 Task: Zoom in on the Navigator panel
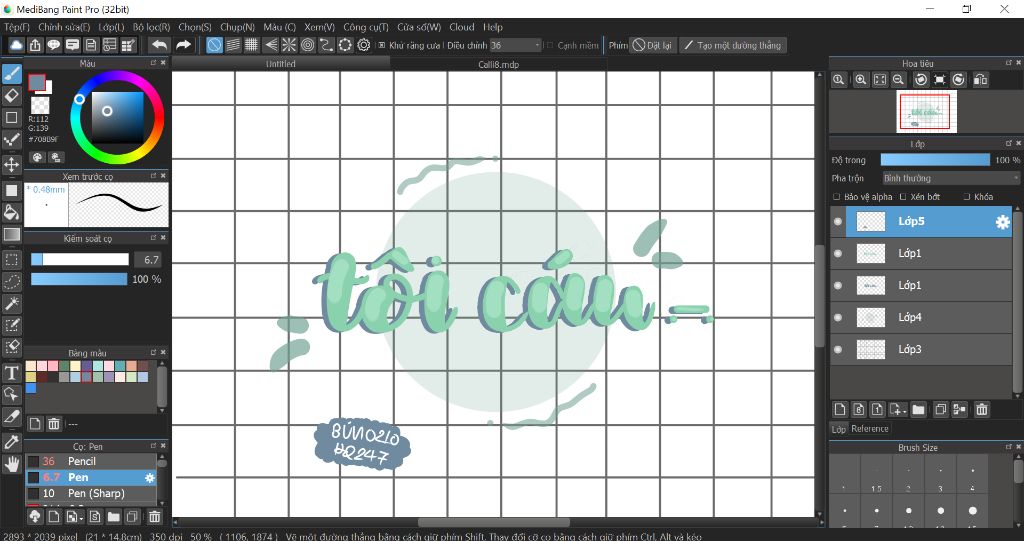(x=861, y=80)
